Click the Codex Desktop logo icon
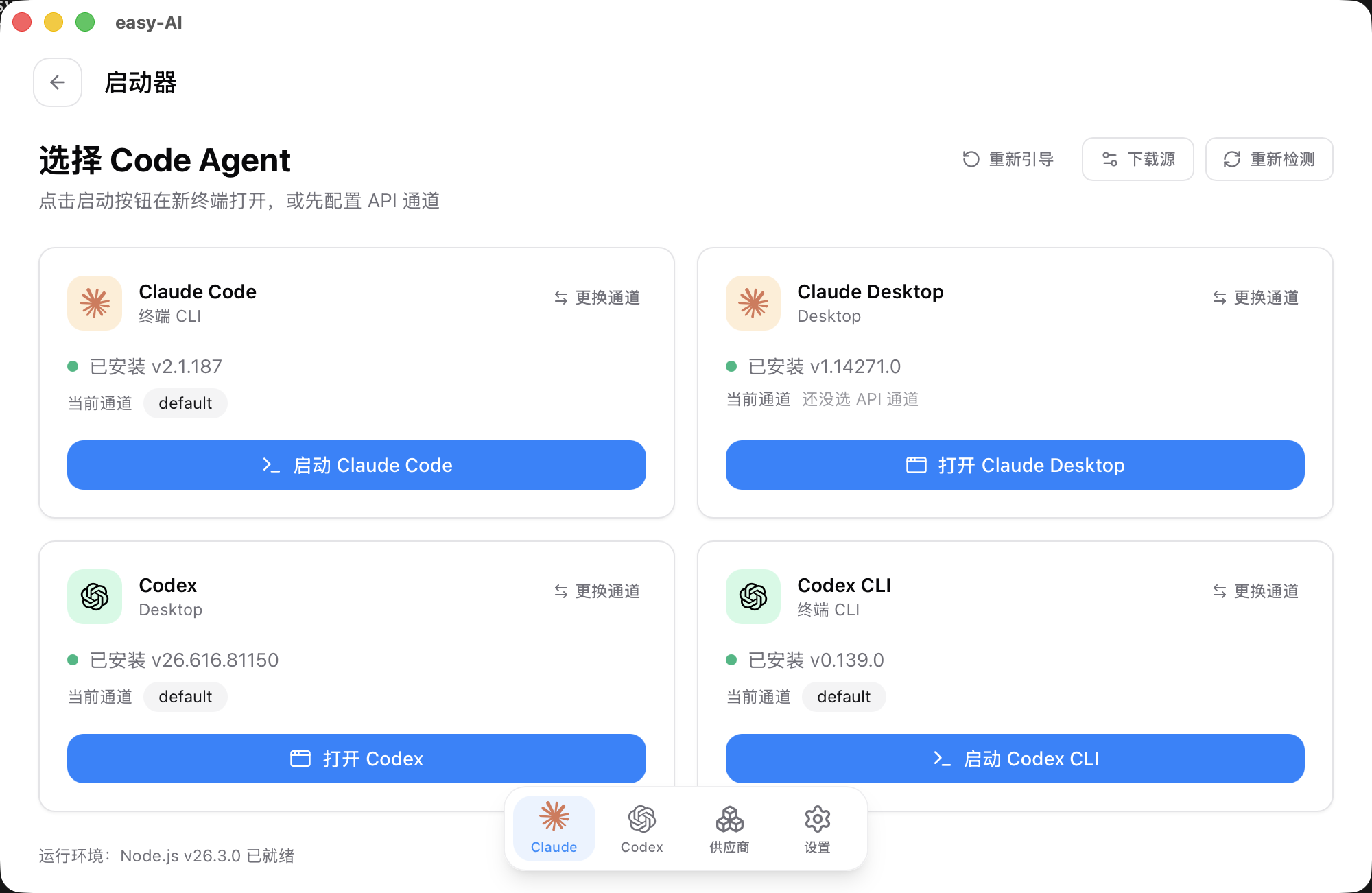 [95, 597]
